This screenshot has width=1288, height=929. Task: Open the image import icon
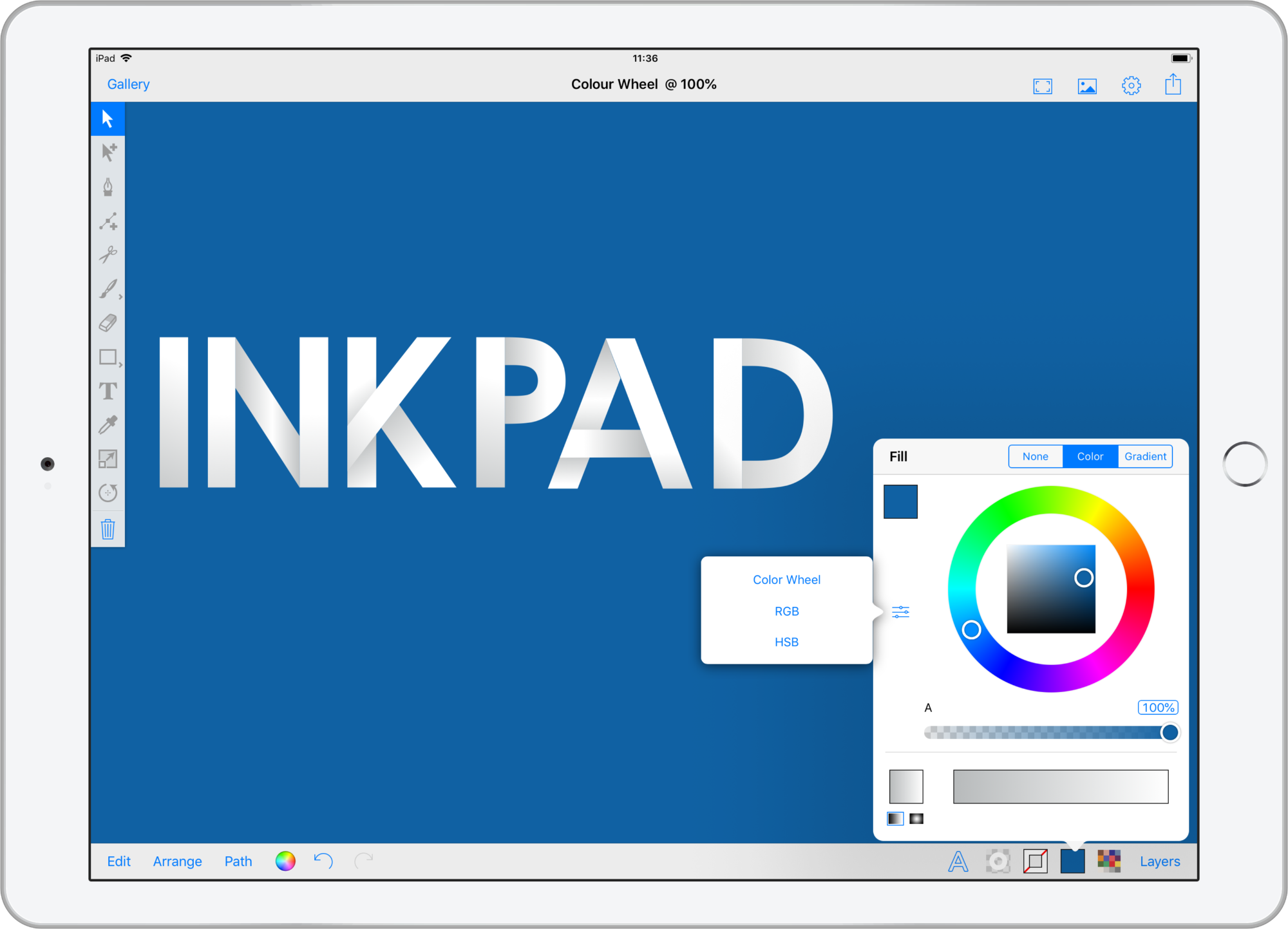tap(1087, 86)
